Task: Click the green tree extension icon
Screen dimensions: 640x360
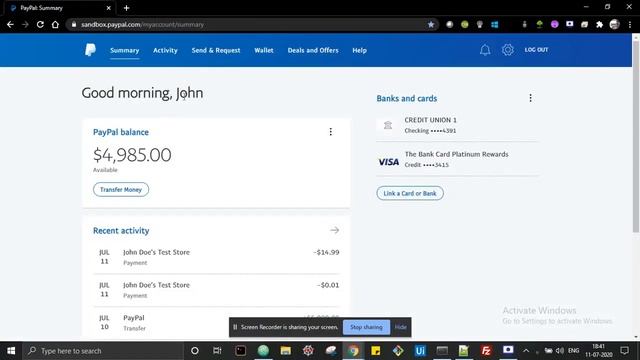Action: (539, 24)
